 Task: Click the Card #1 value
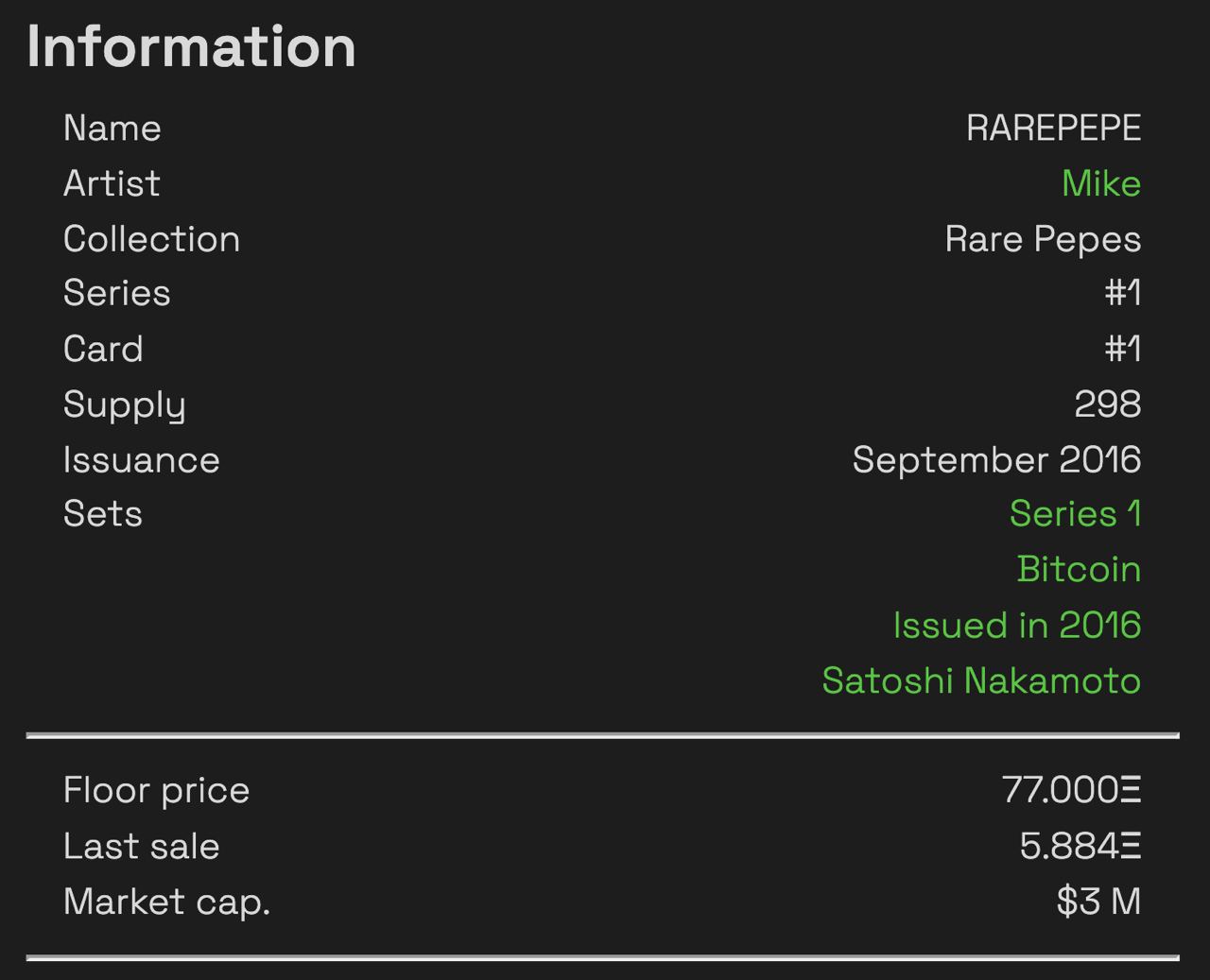coord(1123,349)
